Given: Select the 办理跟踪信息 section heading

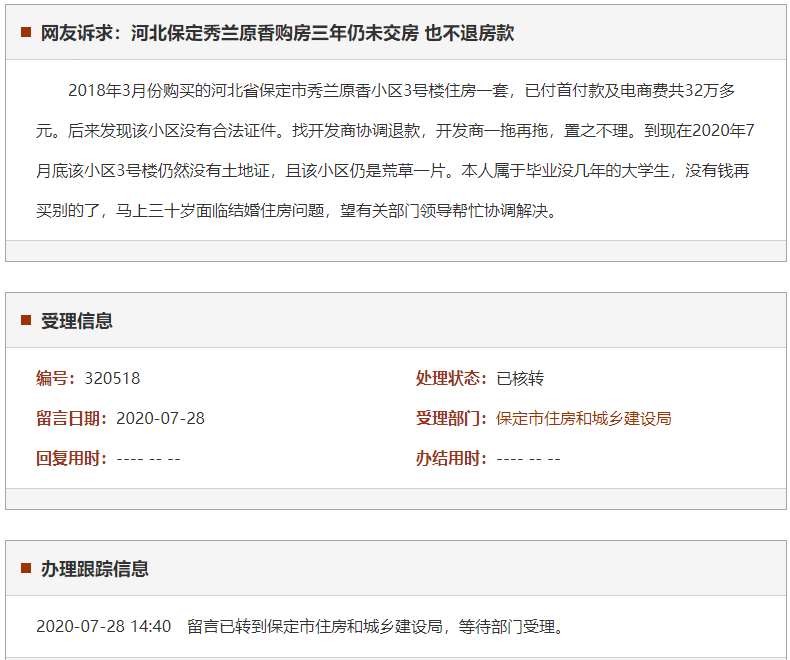Looking at the screenshot, I should tap(94, 569).
